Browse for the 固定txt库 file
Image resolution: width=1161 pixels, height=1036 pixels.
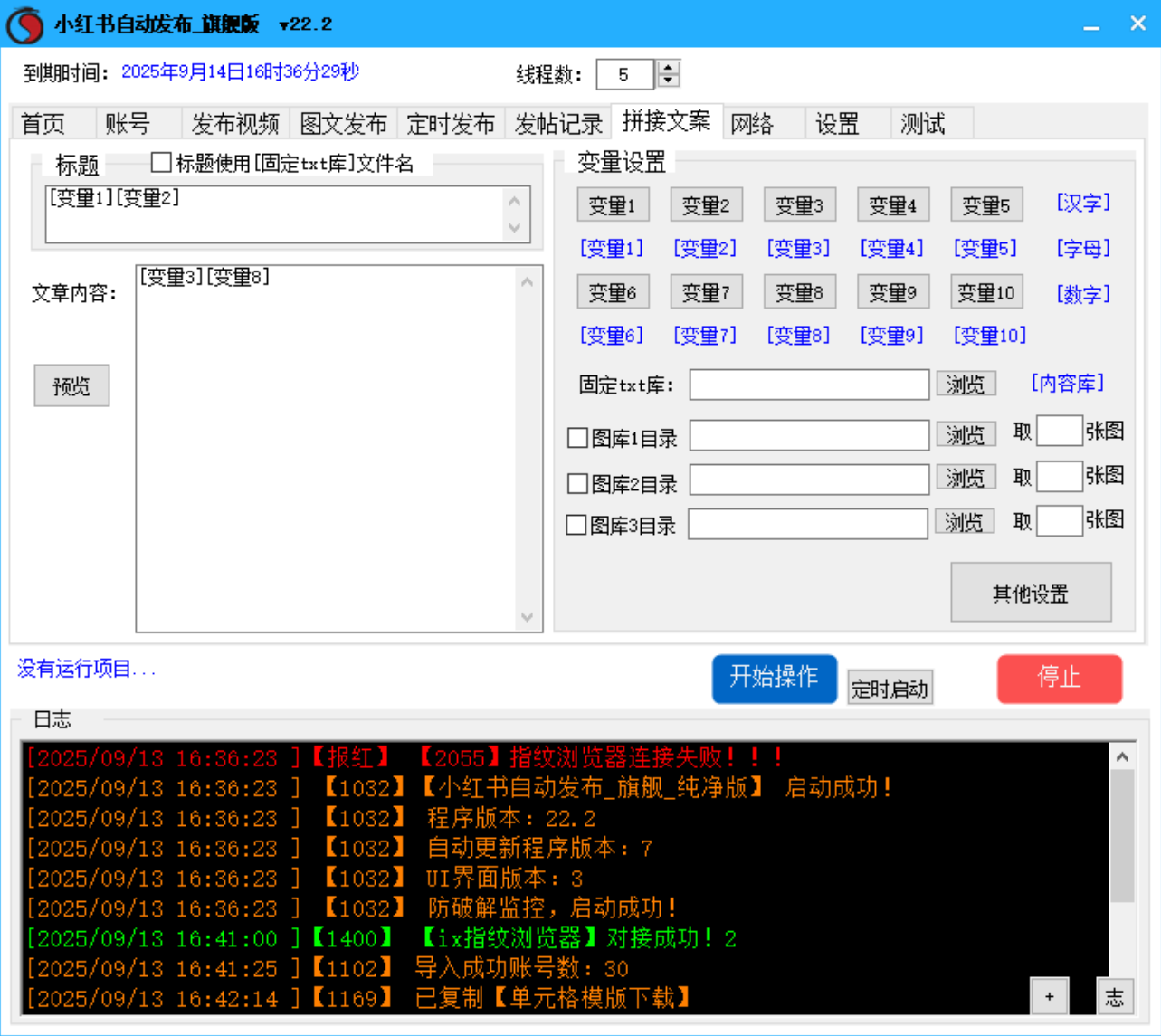click(x=965, y=385)
